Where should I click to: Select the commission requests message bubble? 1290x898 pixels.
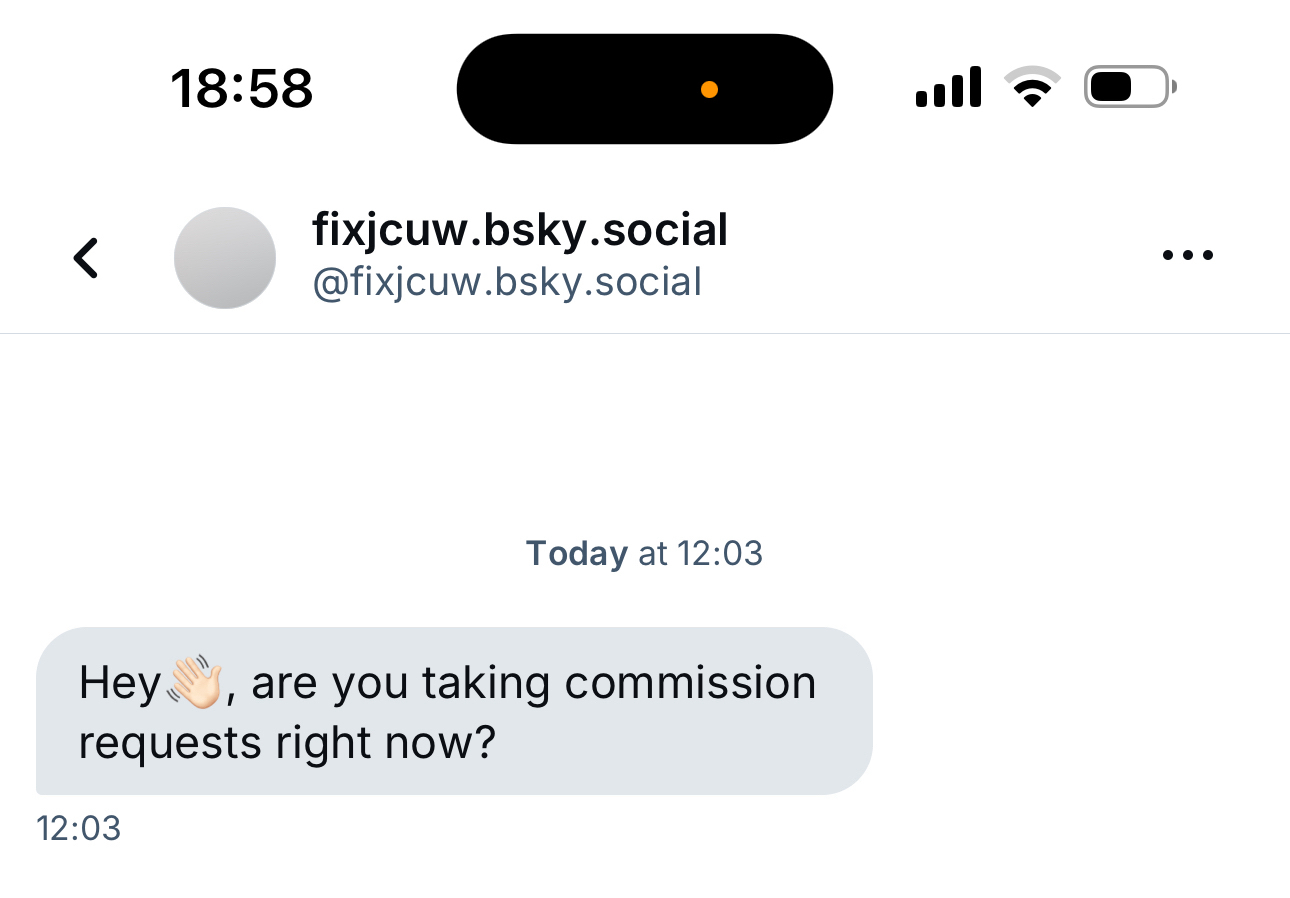click(x=454, y=711)
